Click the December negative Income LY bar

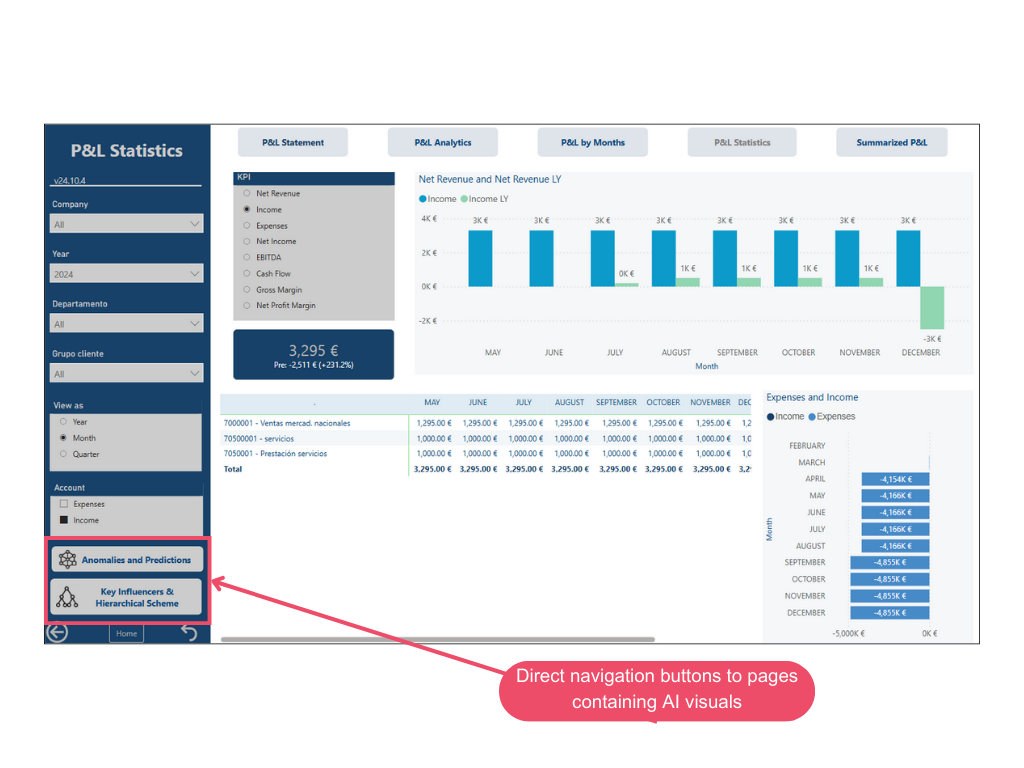point(932,308)
